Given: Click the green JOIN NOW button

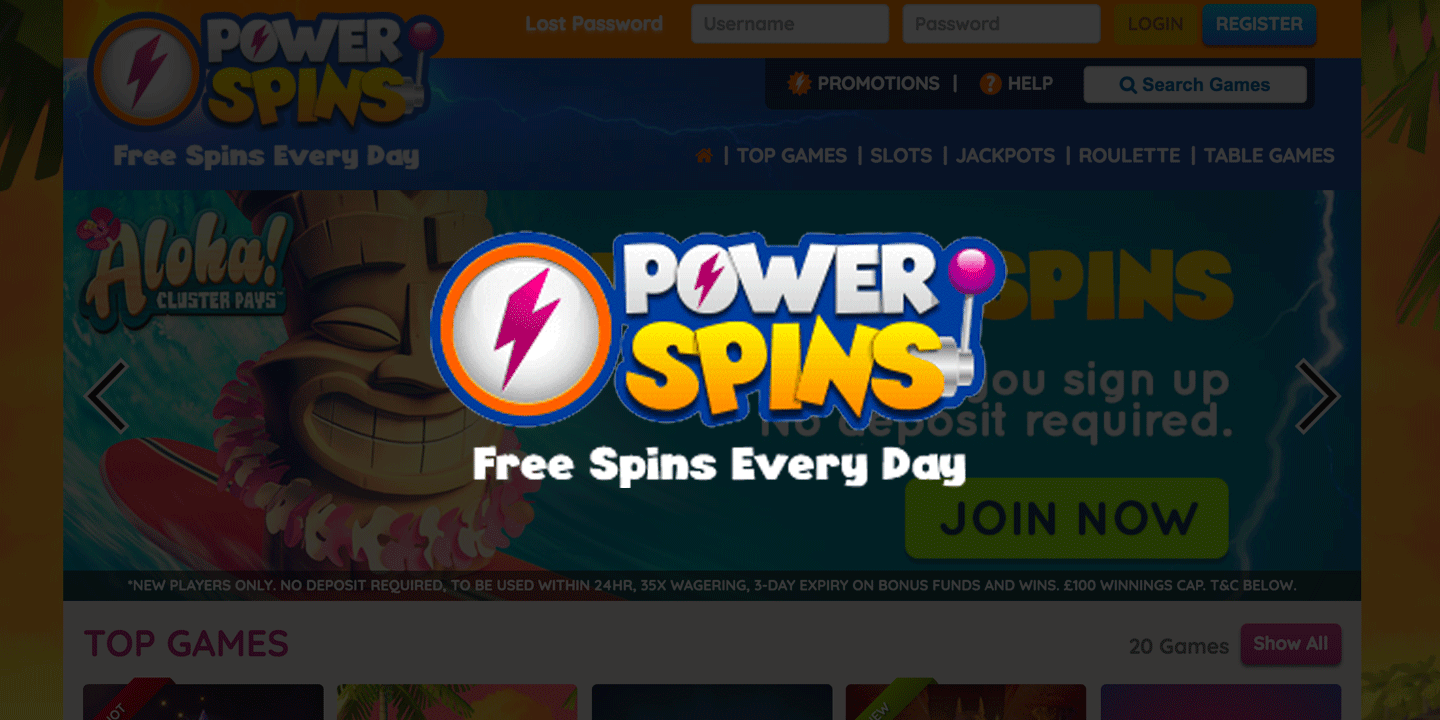Looking at the screenshot, I should [1067, 518].
